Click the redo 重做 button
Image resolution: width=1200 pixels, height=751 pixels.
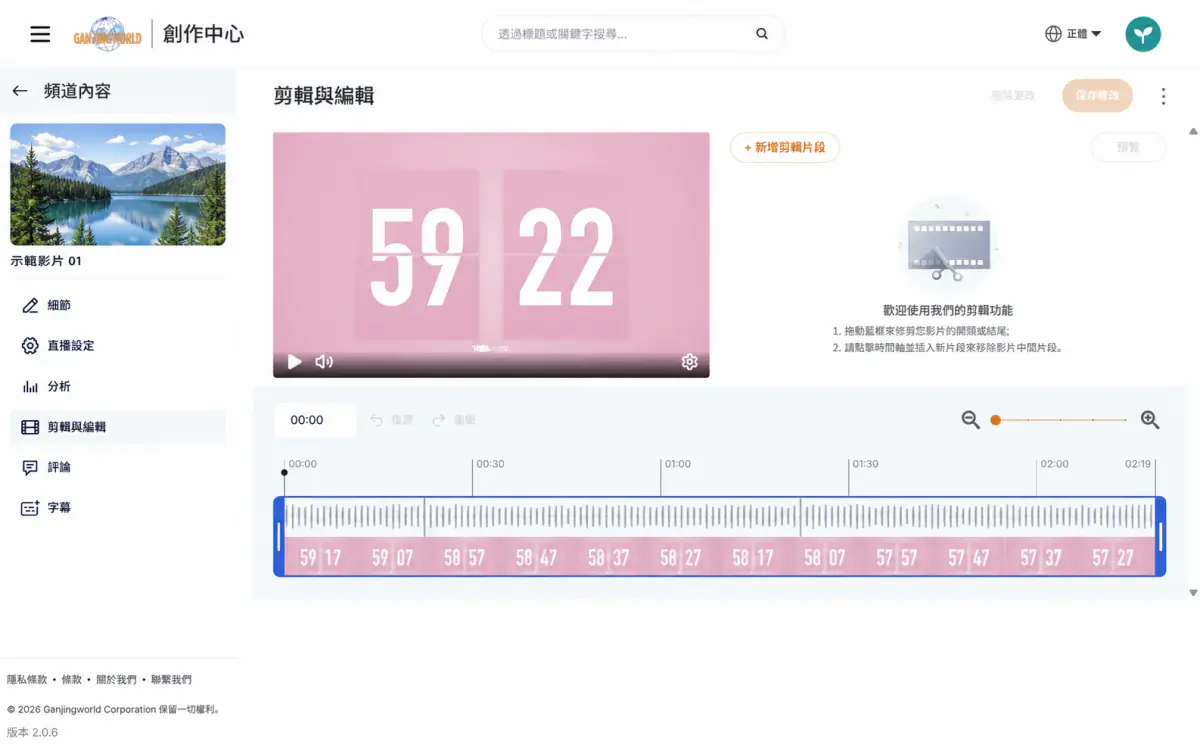point(454,420)
